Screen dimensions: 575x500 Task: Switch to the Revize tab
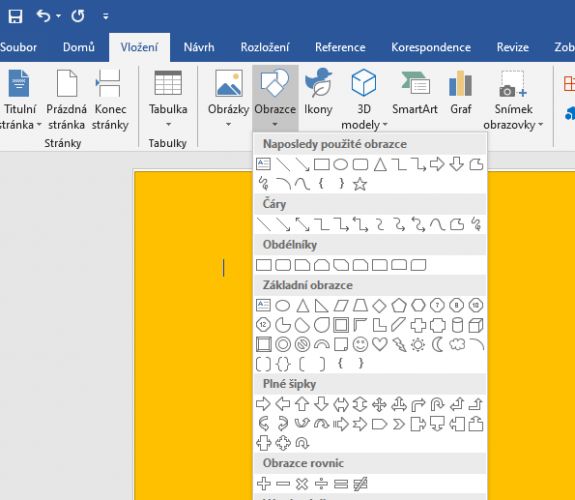click(x=513, y=47)
